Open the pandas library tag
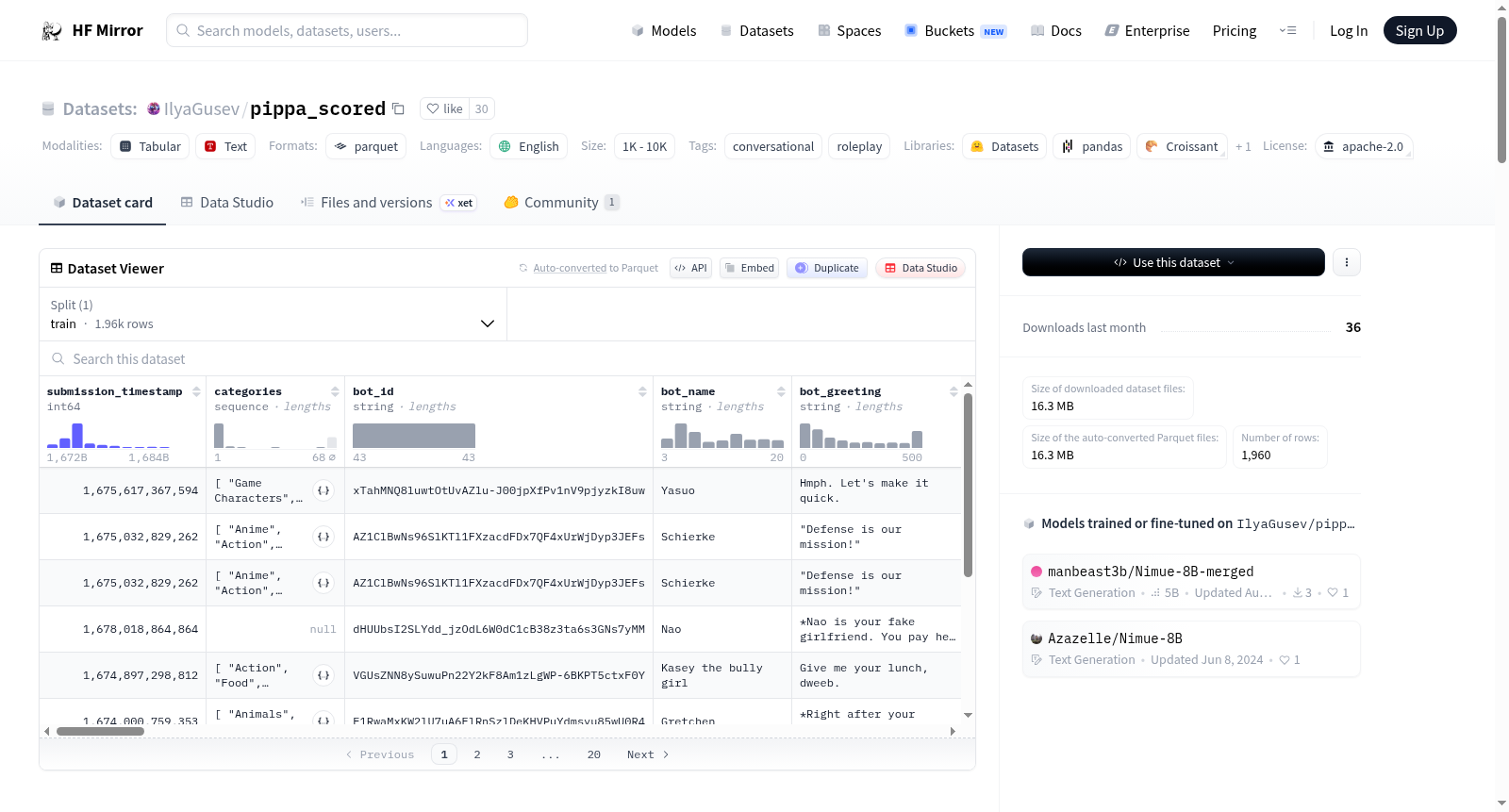This screenshot has width=1509, height=812. [x=1092, y=146]
